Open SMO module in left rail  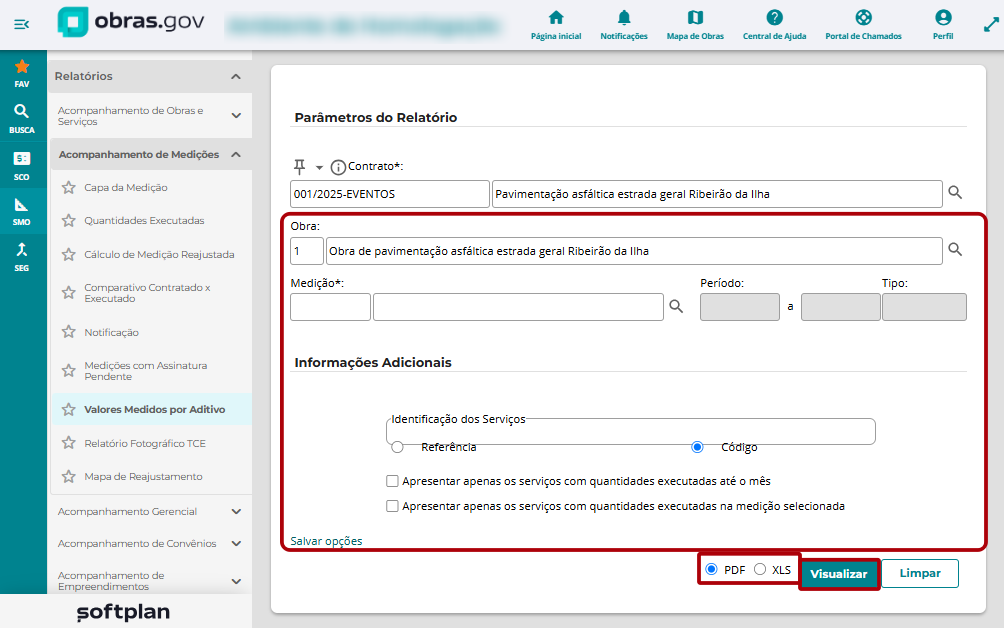point(22,211)
